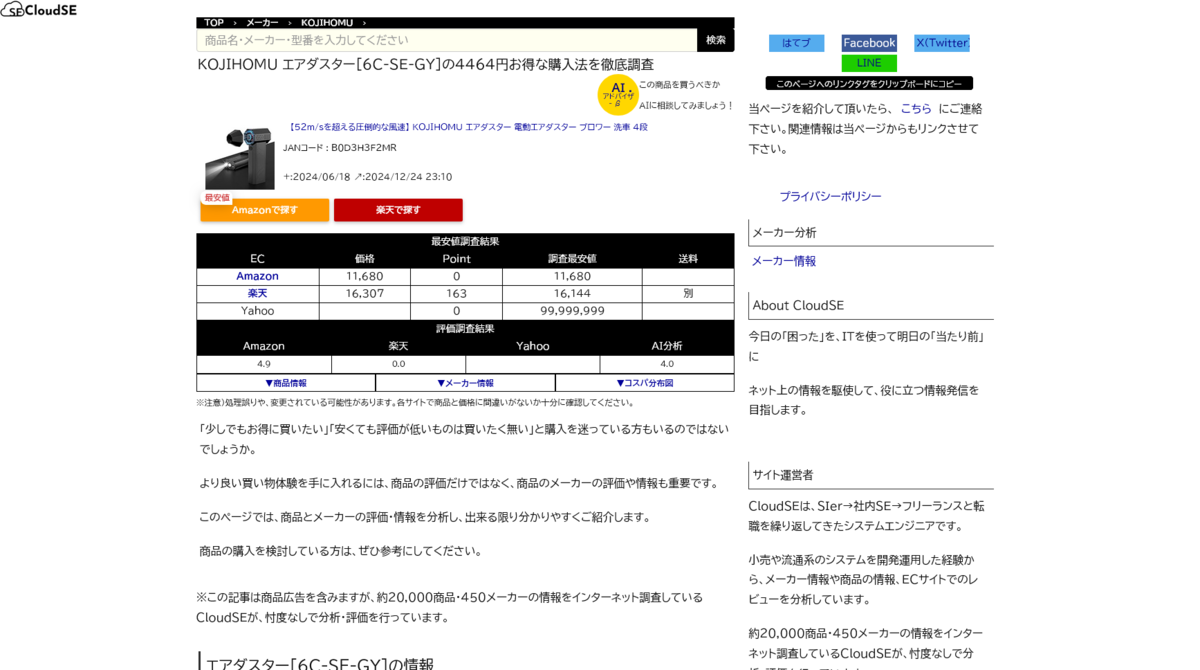Screen dimensions: 1200x670
Task: Share on Facebook button
Action: click(869, 43)
